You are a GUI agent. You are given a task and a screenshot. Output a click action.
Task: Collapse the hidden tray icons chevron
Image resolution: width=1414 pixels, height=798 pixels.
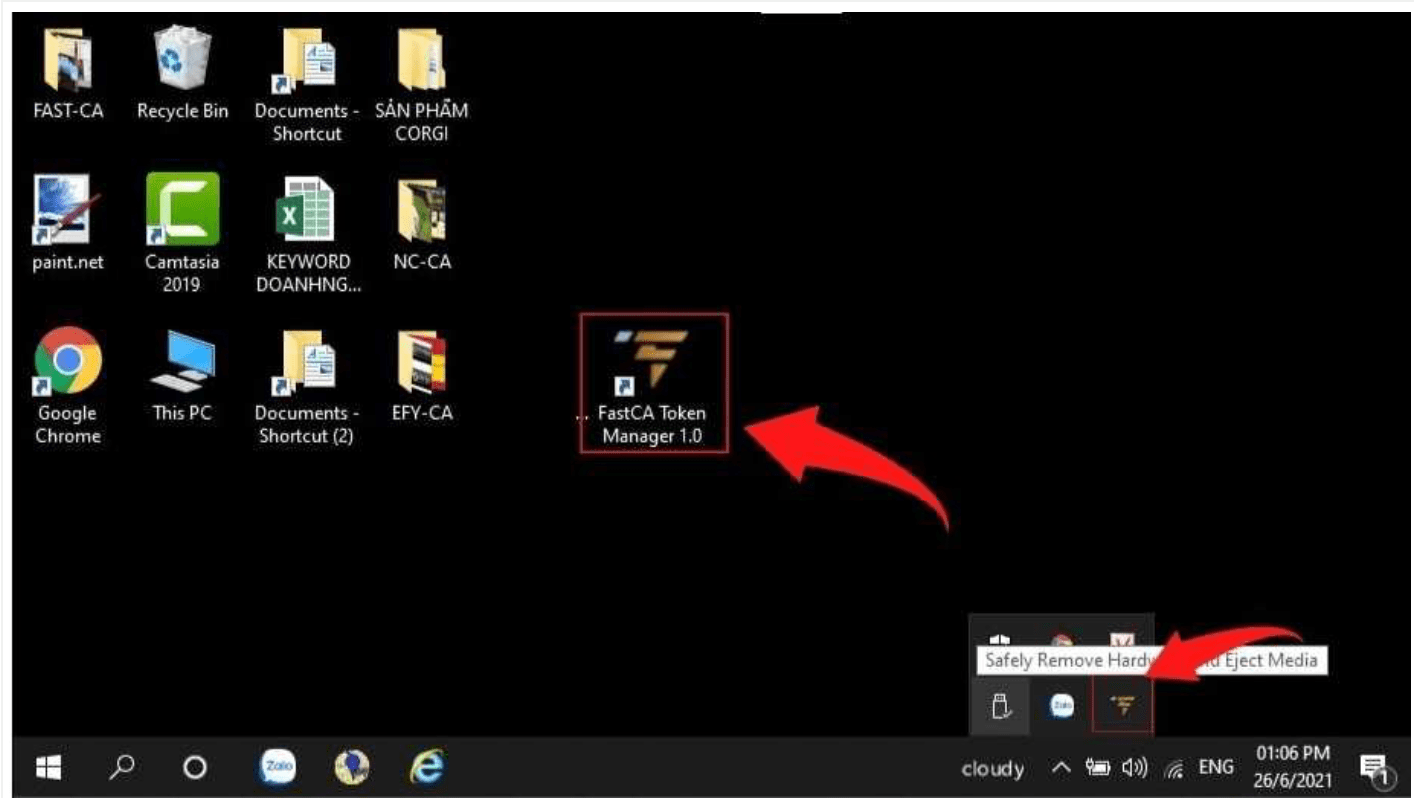click(x=1062, y=767)
